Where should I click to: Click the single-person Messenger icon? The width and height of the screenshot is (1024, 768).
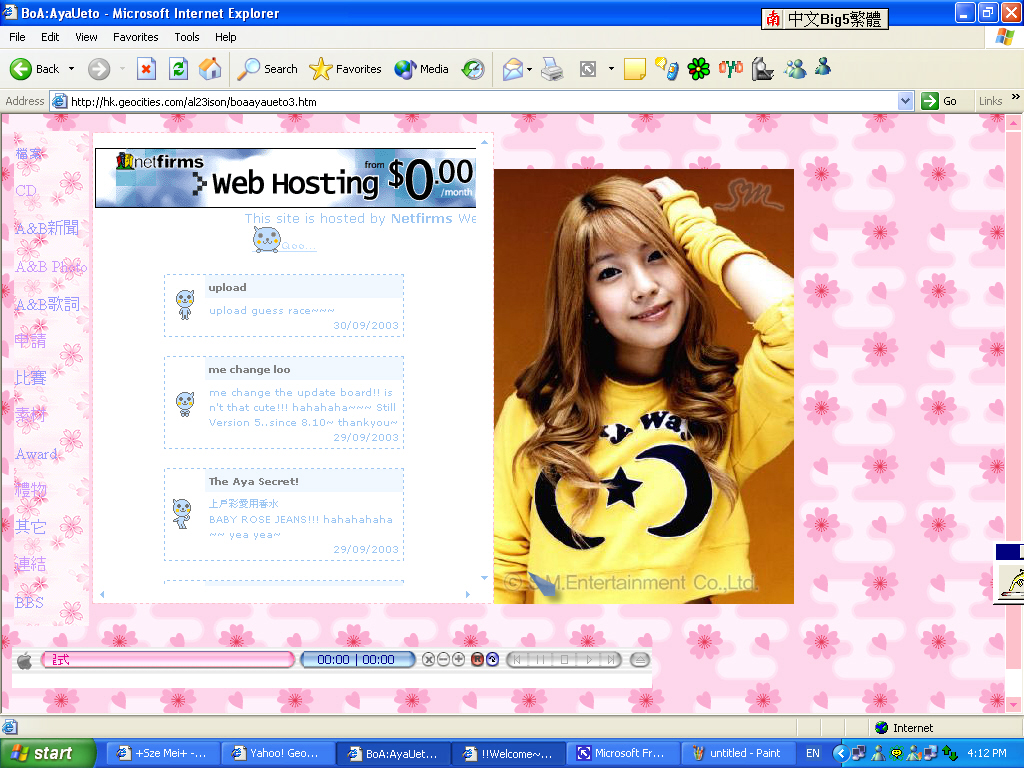click(x=823, y=67)
